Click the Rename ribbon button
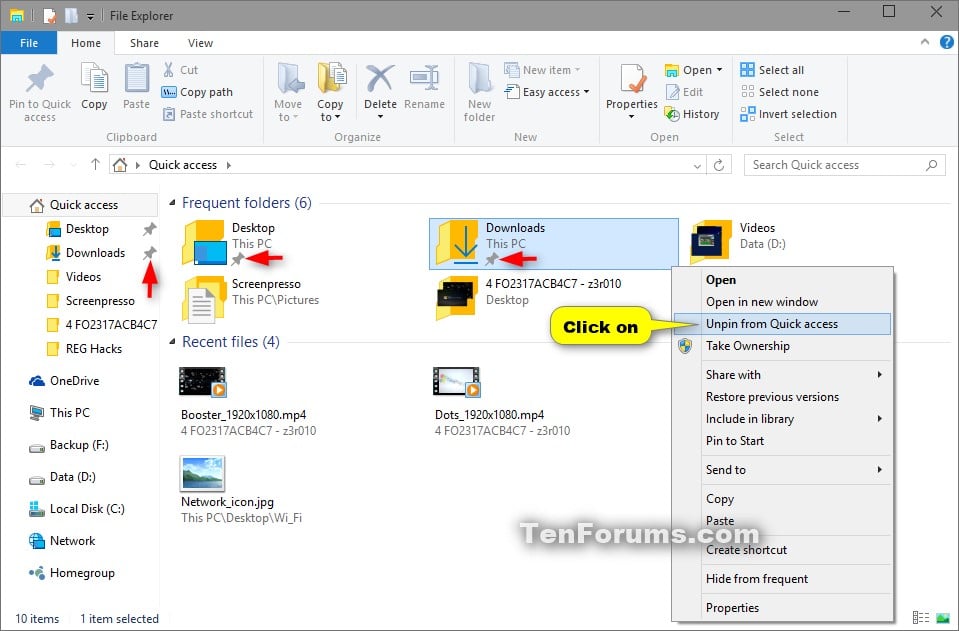The width and height of the screenshot is (959, 631). [424, 87]
